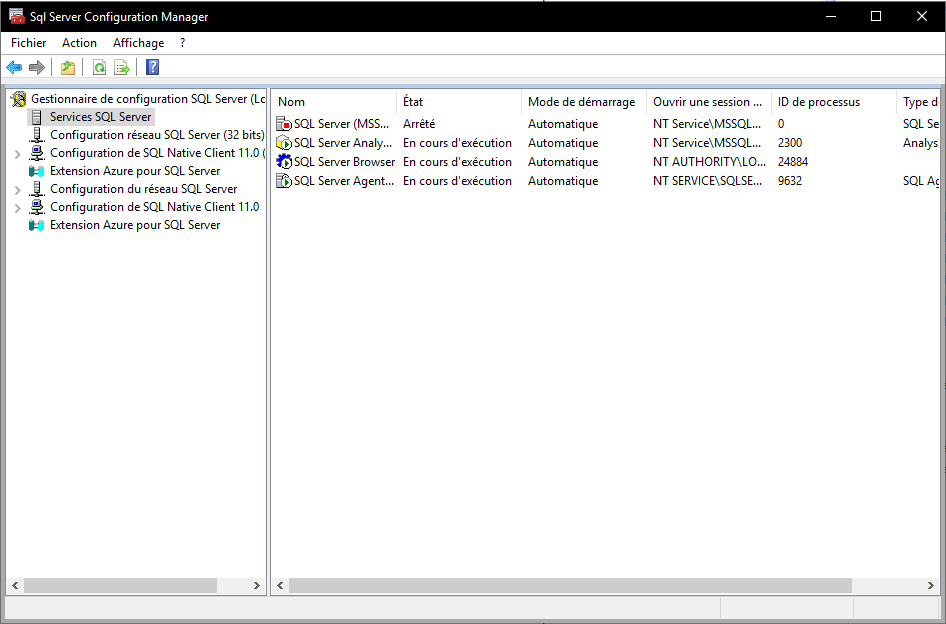This screenshot has height=624, width=946.
Task: Click the Configuration réseau SQL Server (32 bits) icon
Action: pyautogui.click(x=37, y=135)
